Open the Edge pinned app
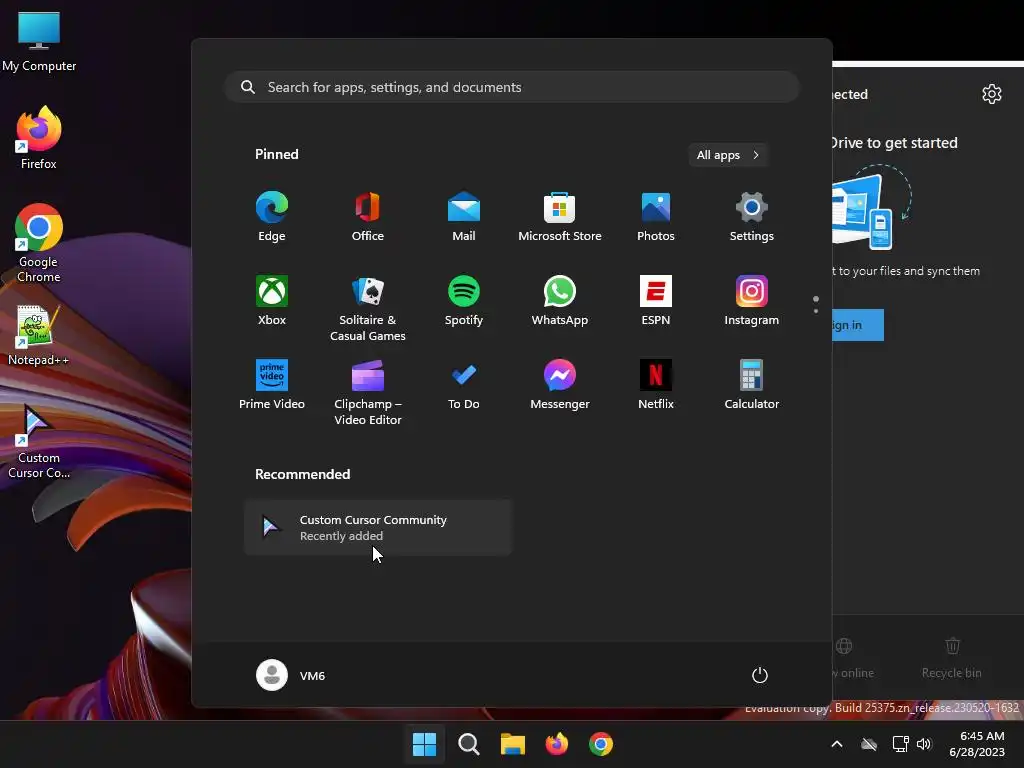 click(272, 217)
